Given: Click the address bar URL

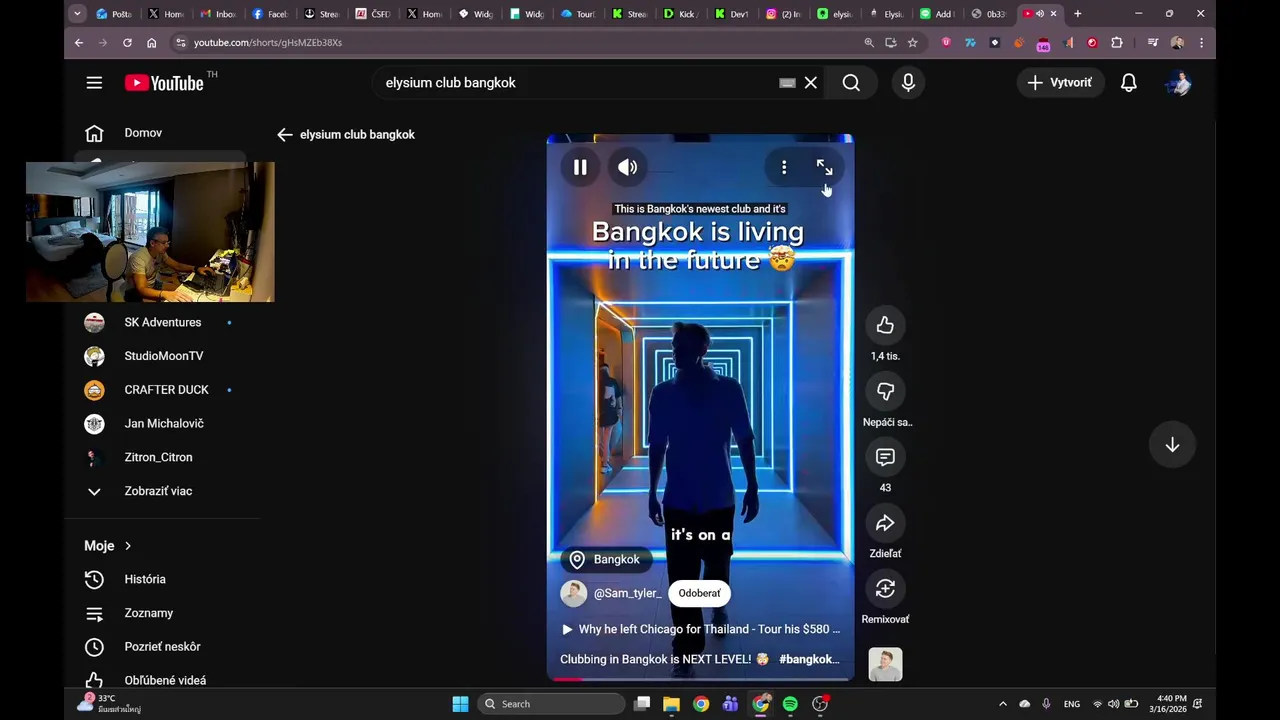Looking at the screenshot, I should click(268, 43).
